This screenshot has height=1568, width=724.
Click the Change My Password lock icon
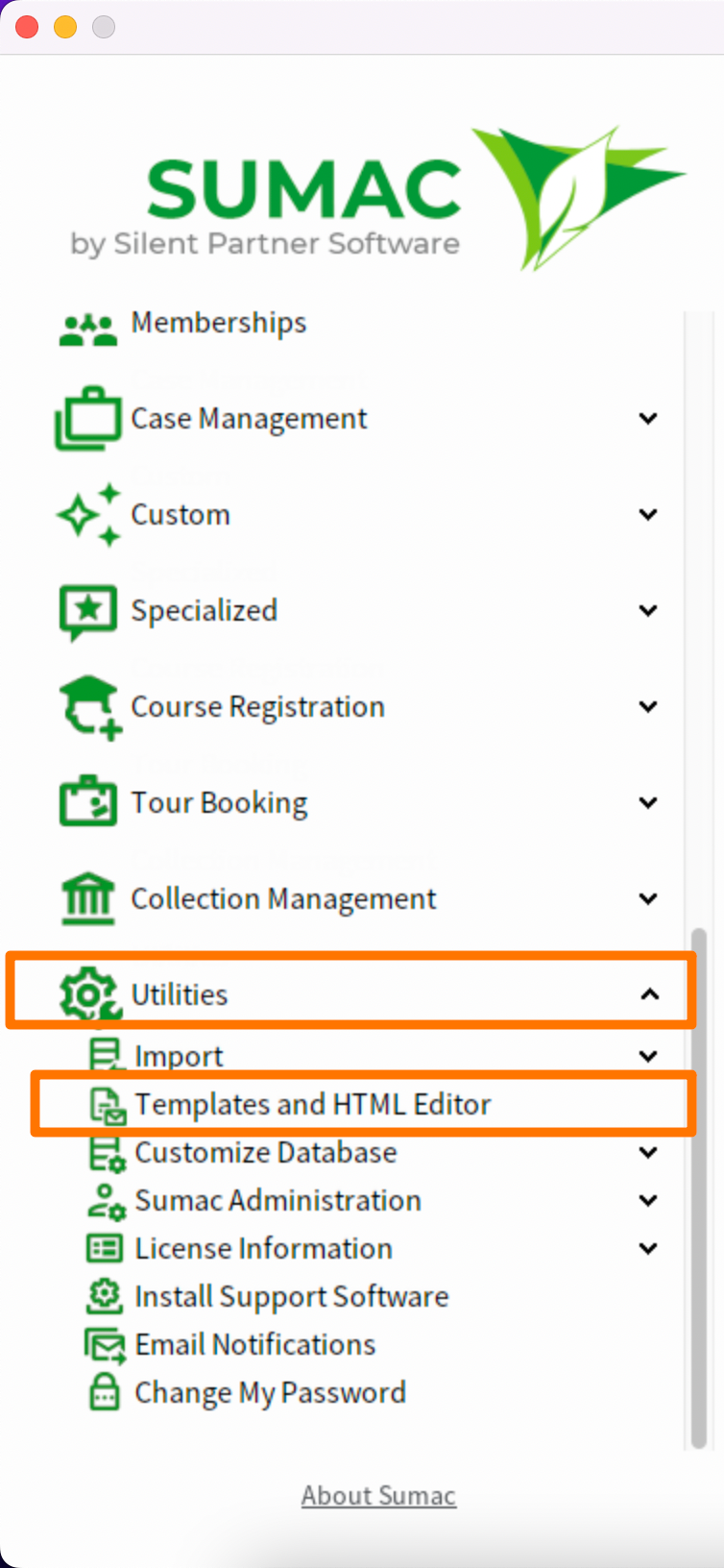click(105, 1392)
